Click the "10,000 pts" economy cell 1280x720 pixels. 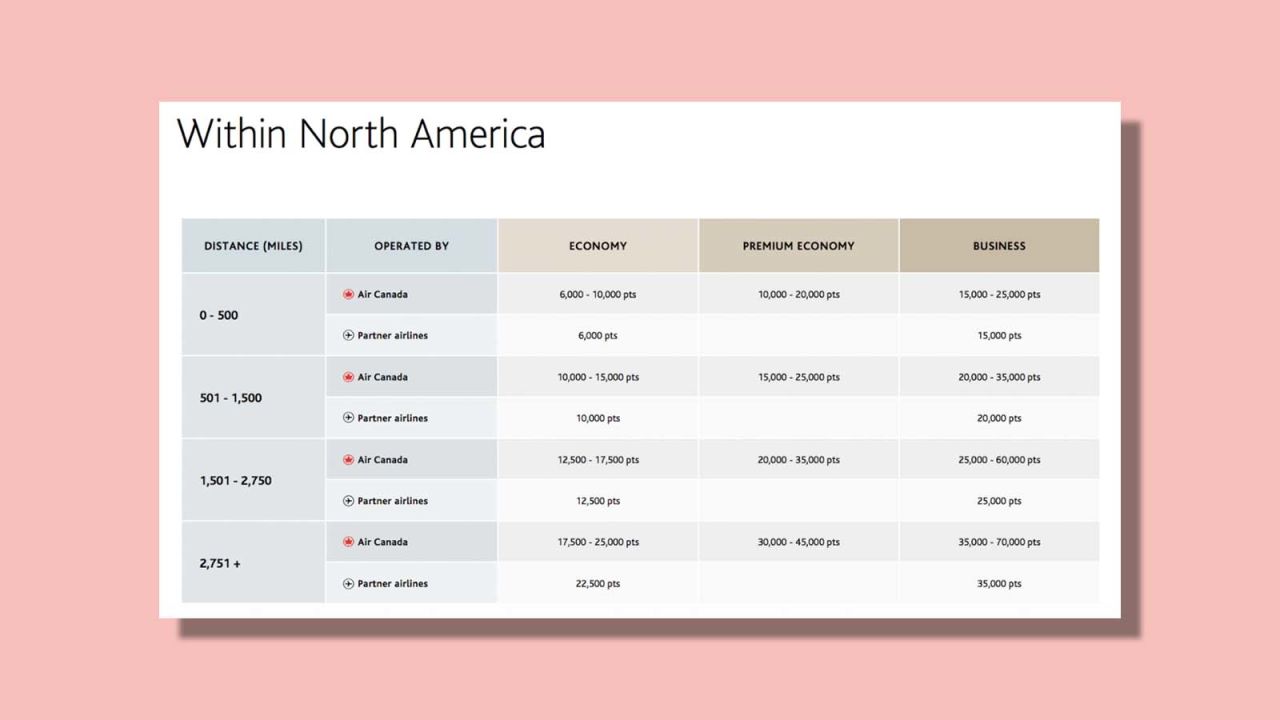(598, 418)
